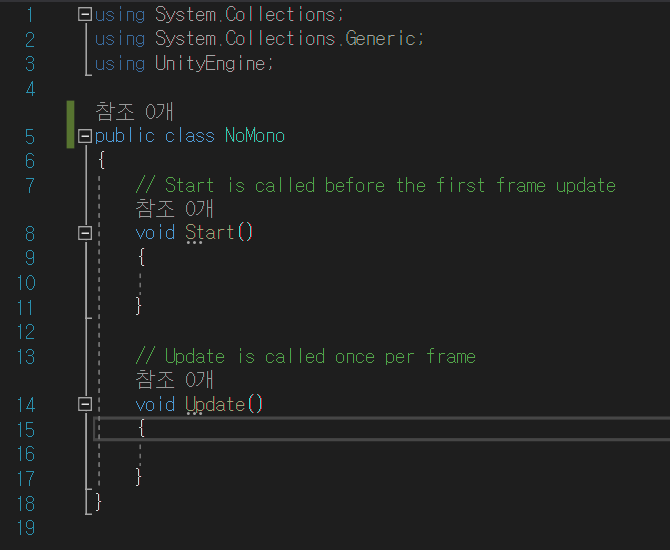Click line number 14 in the margin
The width and height of the screenshot is (670, 550).
26,405
